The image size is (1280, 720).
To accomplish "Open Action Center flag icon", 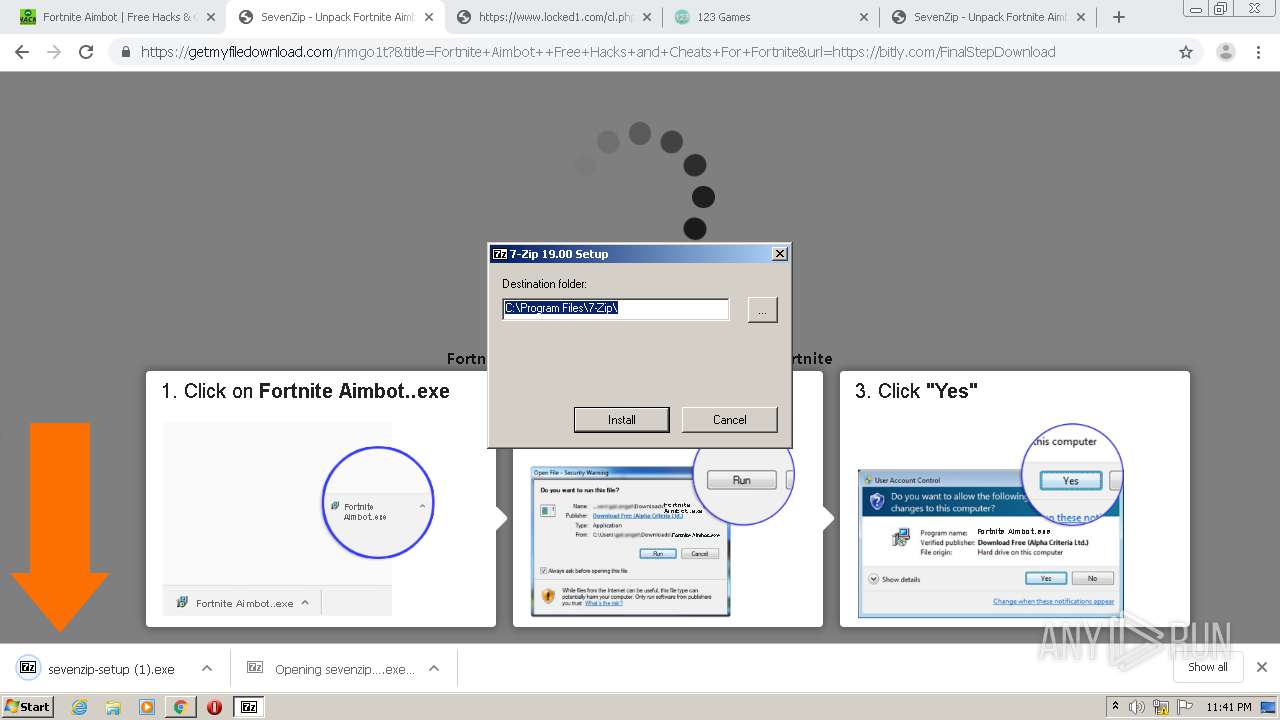I will coord(1184,707).
